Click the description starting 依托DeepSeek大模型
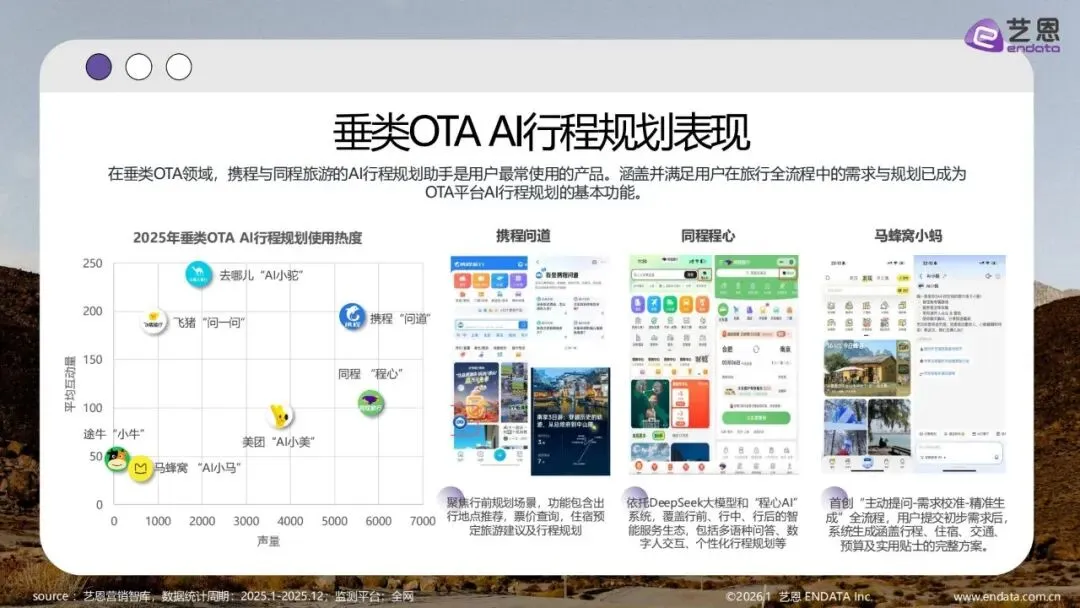The image size is (1080, 608). [712, 523]
